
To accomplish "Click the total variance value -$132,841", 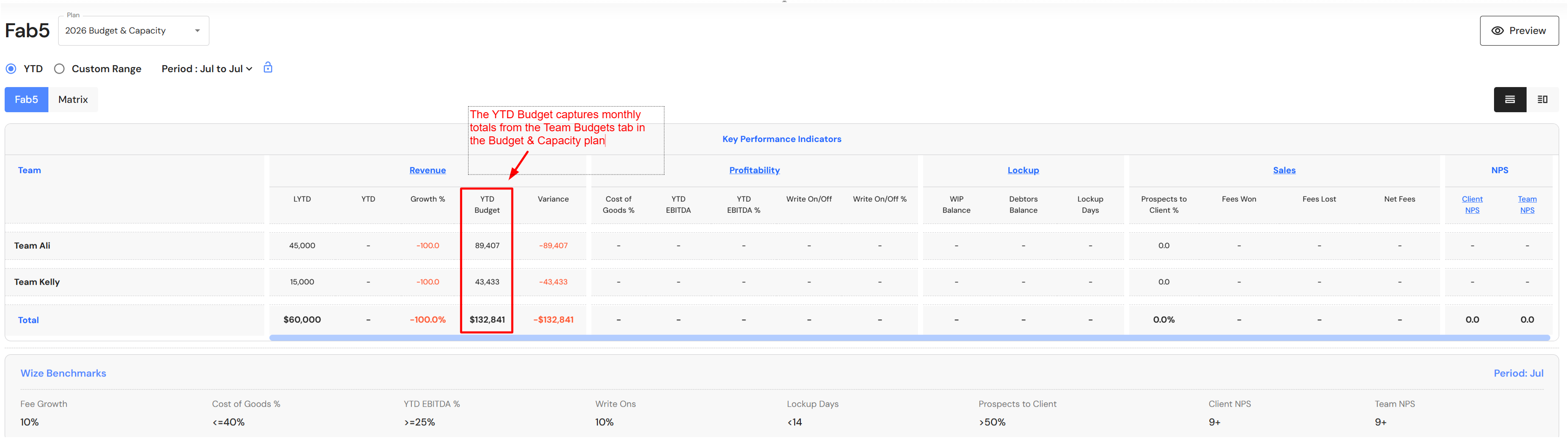I will 553,320.
